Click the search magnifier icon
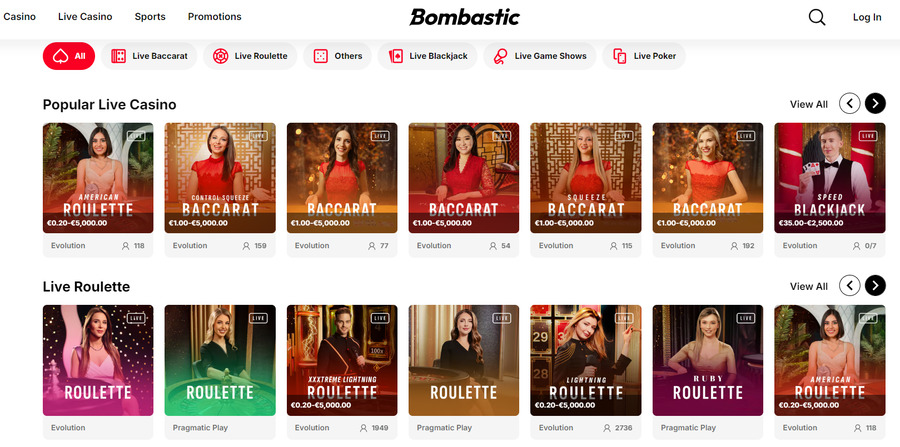900x447 pixels. point(817,17)
